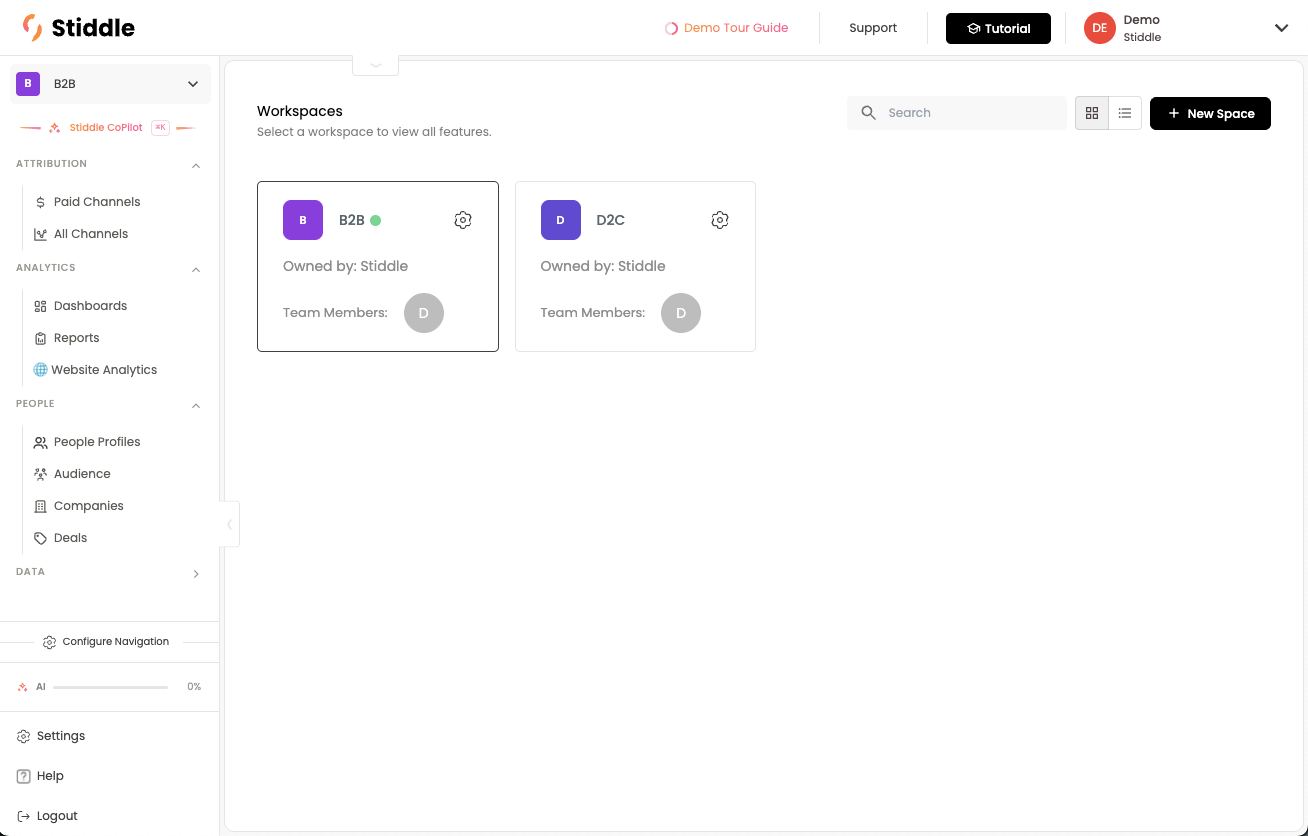Image resolution: width=1308 pixels, height=836 pixels.
Task: Click the Website Analytics globe icon
Action: coord(40,370)
